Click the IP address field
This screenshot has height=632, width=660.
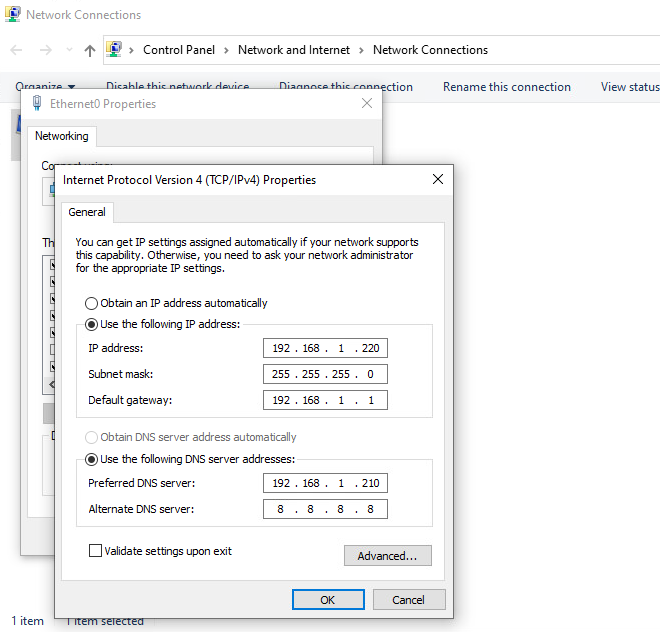click(x=325, y=348)
